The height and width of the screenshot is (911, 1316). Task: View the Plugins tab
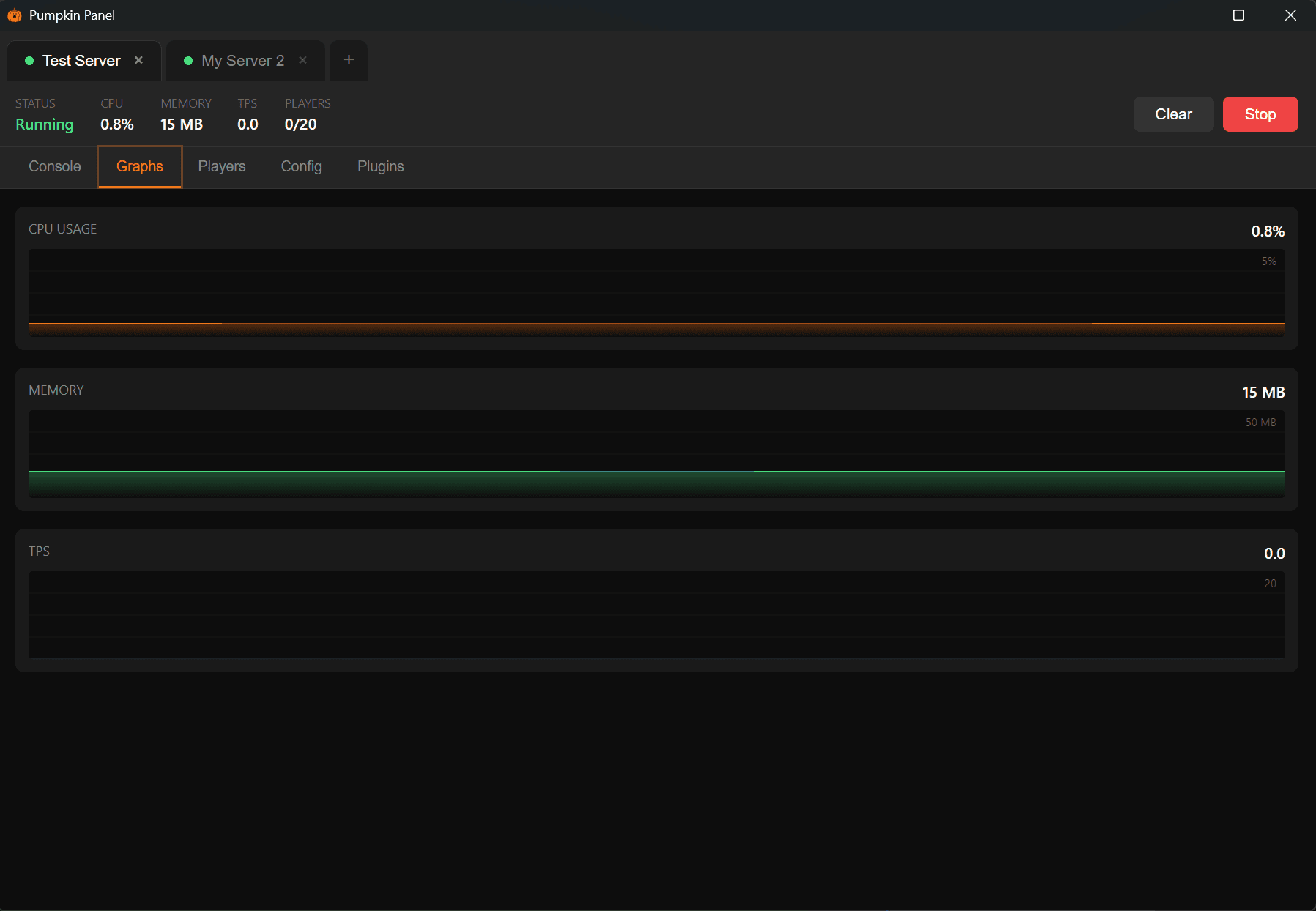(380, 166)
